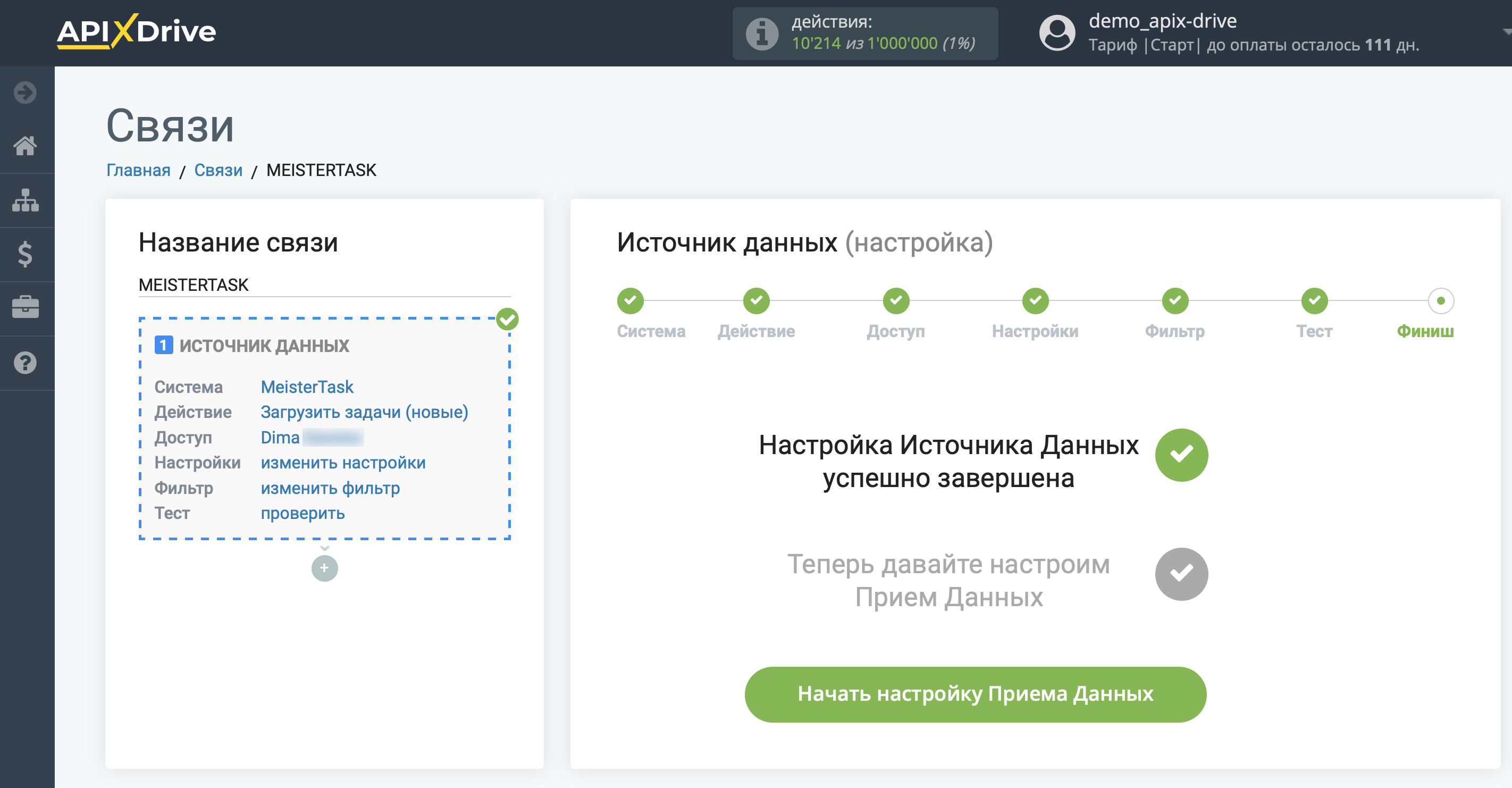Go to the Доступ step

click(x=896, y=300)
